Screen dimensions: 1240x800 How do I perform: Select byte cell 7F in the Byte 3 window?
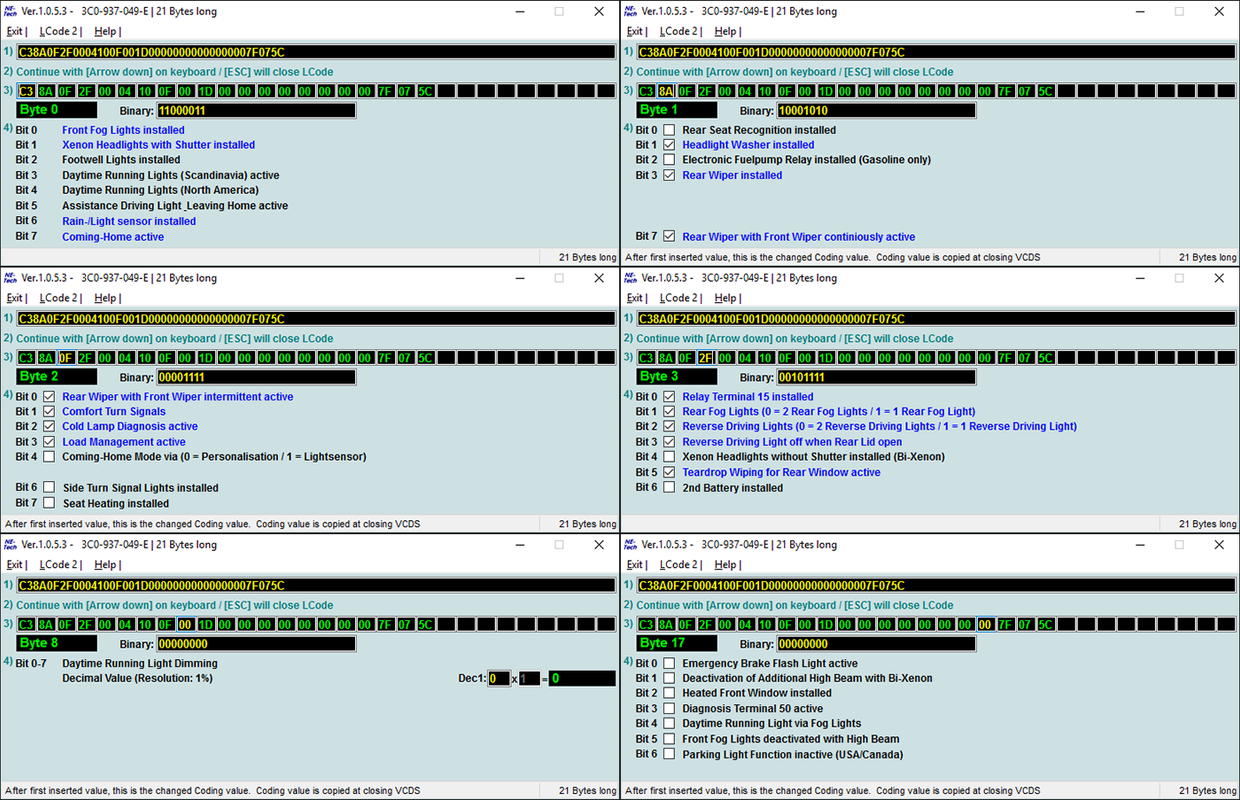(1005, 358)
